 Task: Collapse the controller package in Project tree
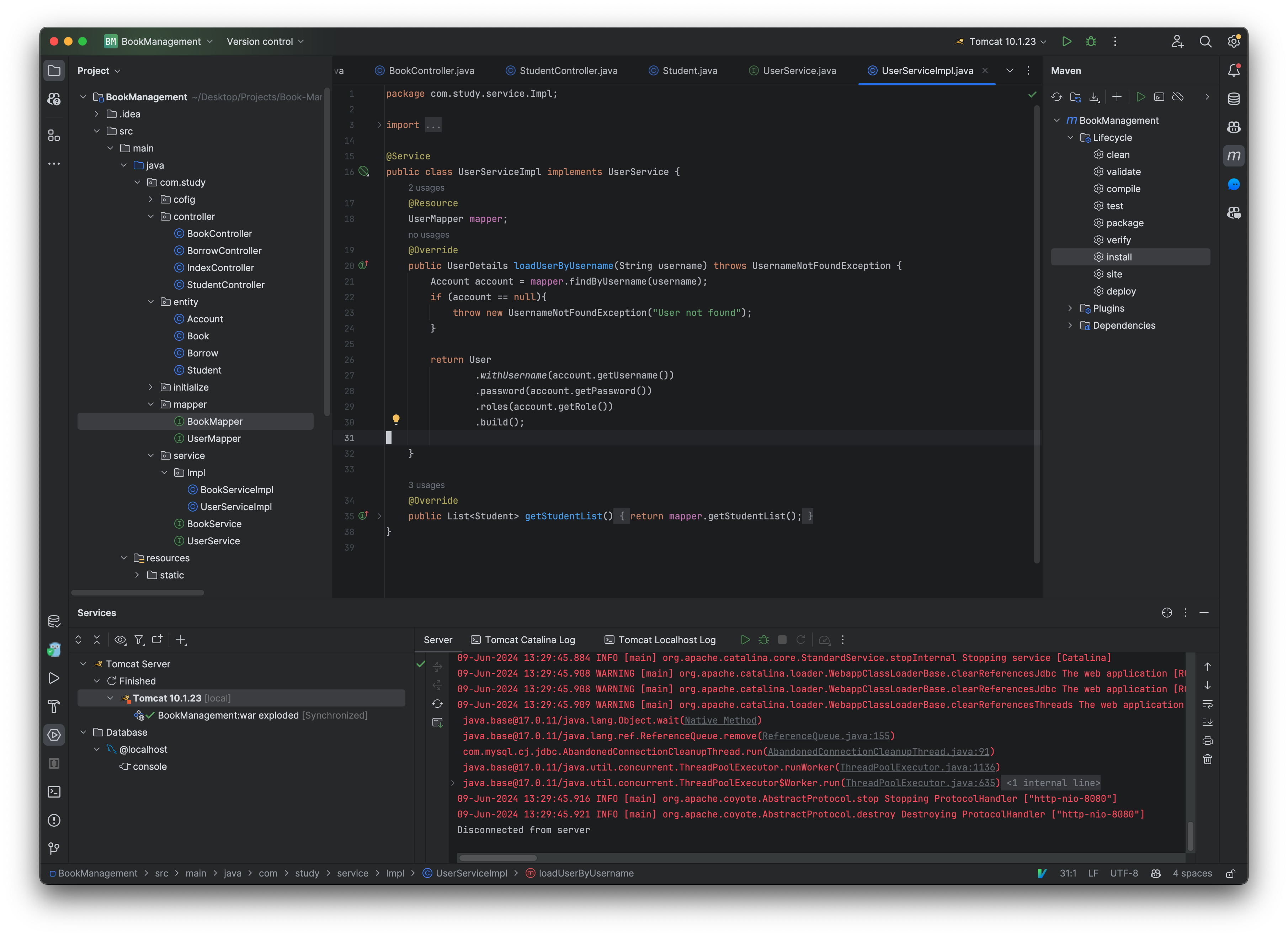(150, 216)
